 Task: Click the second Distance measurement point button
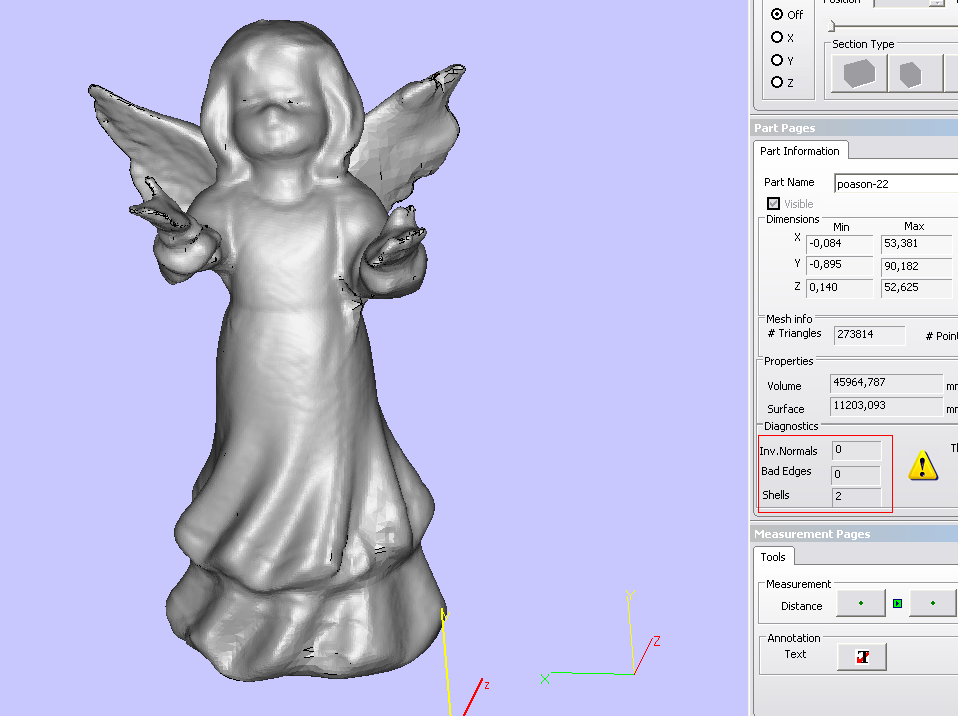point(933,604)
